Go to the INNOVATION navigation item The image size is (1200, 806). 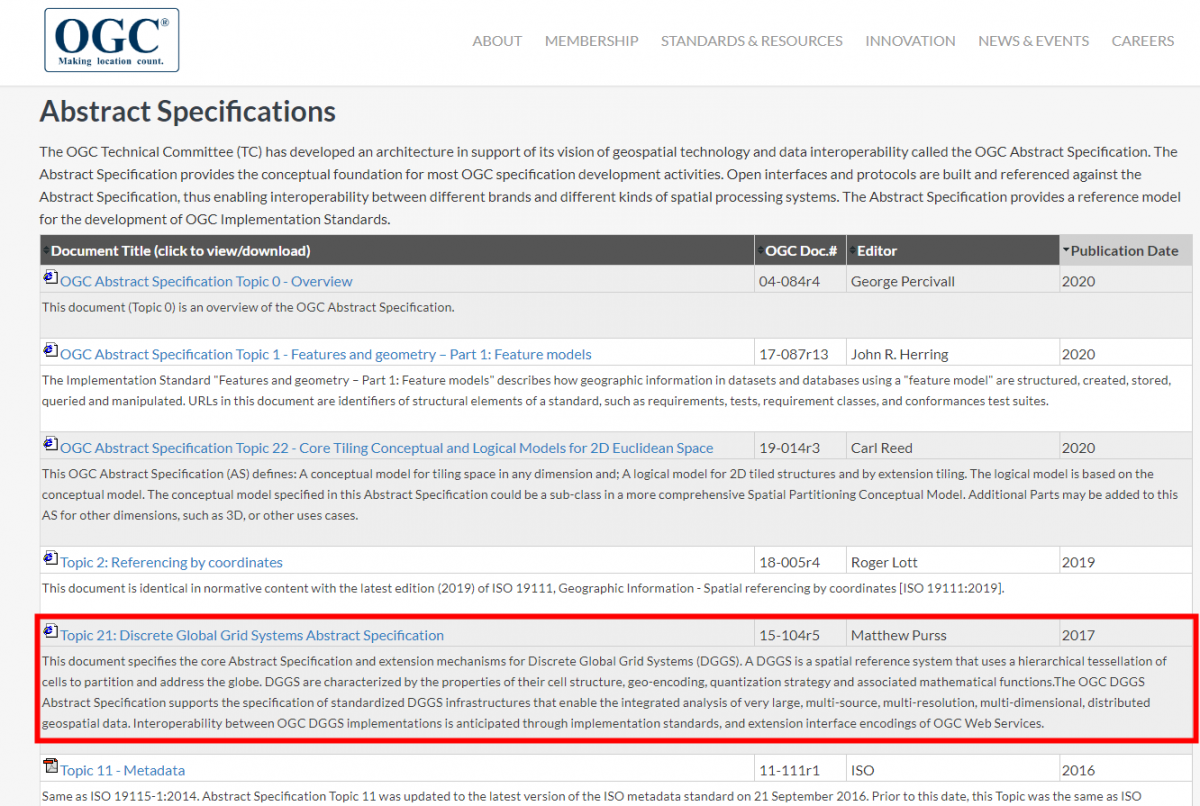coord(910,41)
